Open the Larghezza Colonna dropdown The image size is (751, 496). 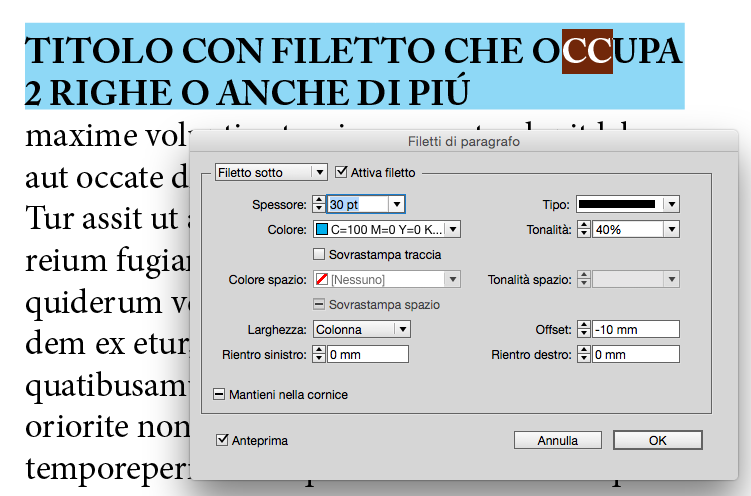(x=362, y=329)
